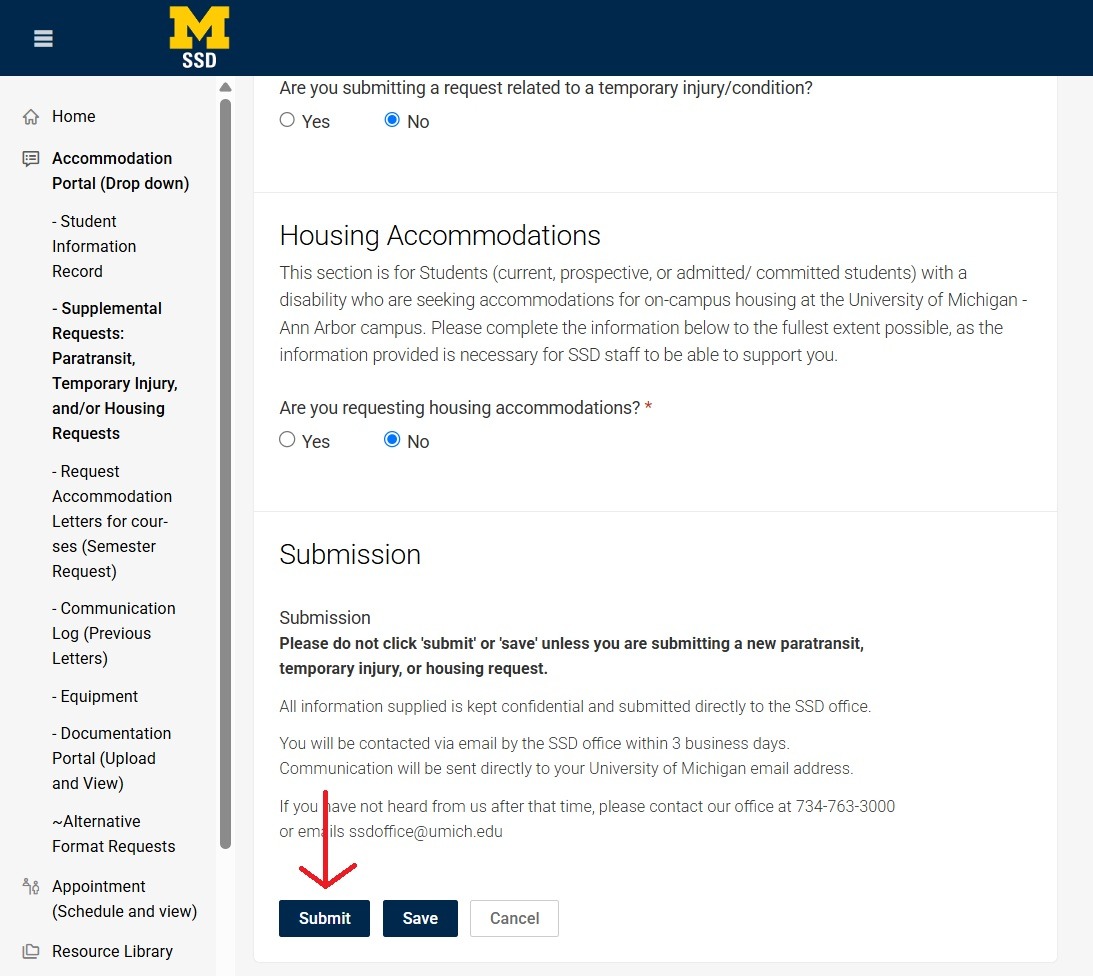Click the sidebar vertical scrollbar
The width and height of the screenshot is (1093, 976).
[225, 474]
